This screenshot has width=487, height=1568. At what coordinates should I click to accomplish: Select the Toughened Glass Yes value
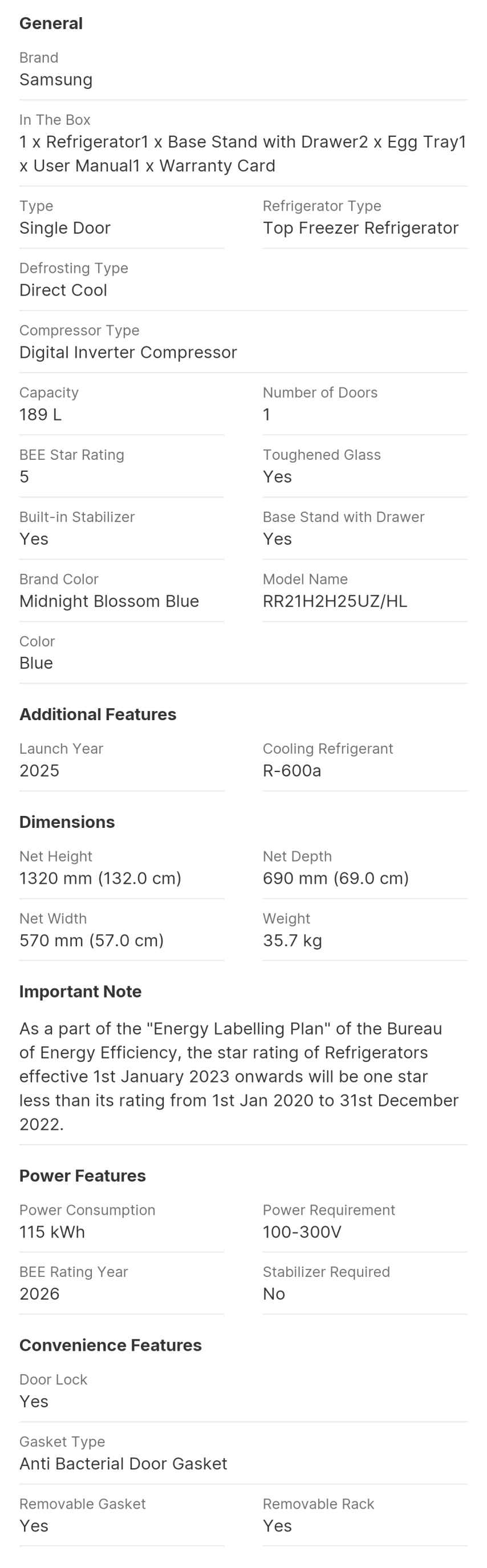click(x=277, y=476)
